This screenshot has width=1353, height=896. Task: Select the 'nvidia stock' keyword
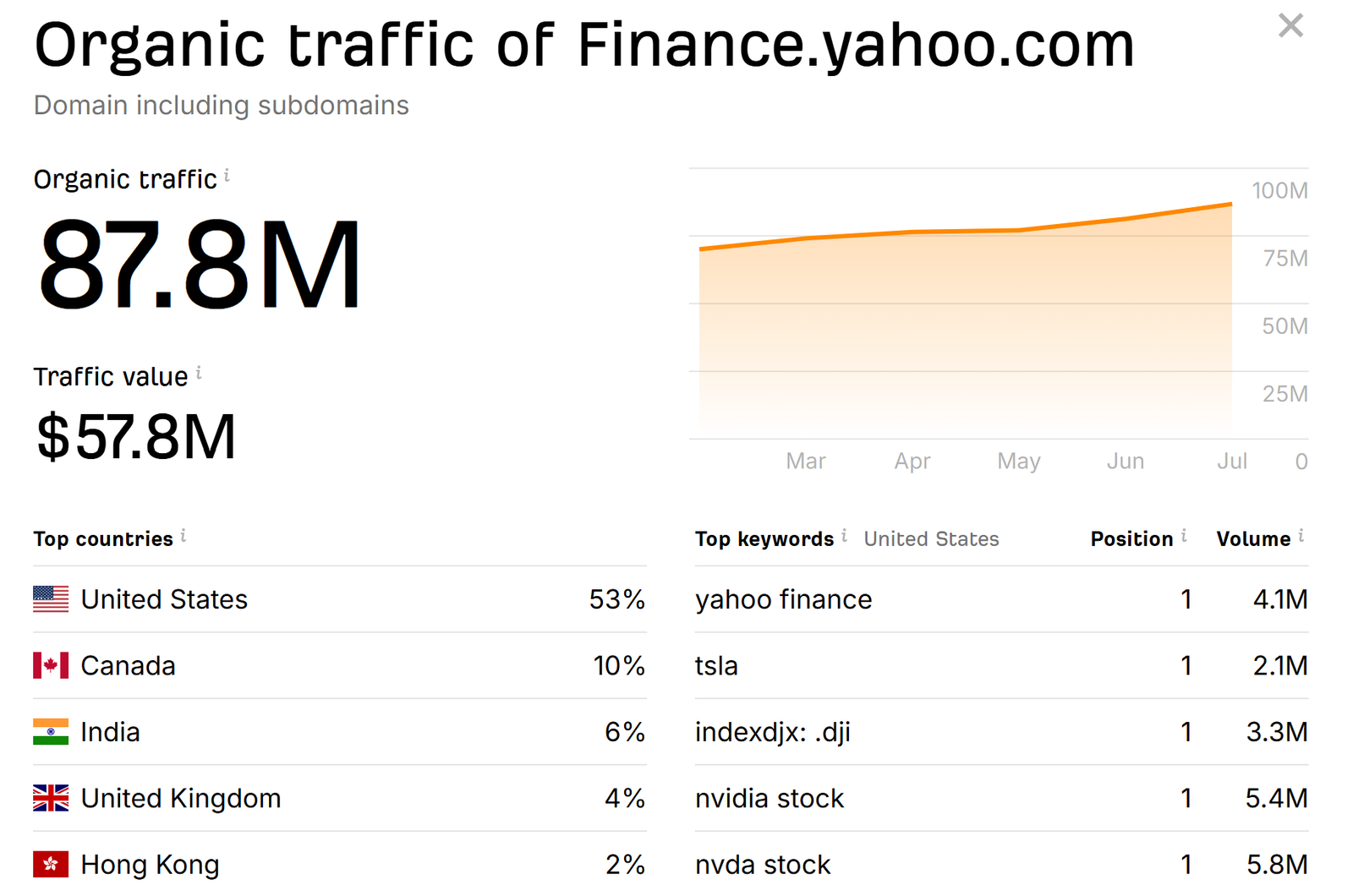point(769,798)
